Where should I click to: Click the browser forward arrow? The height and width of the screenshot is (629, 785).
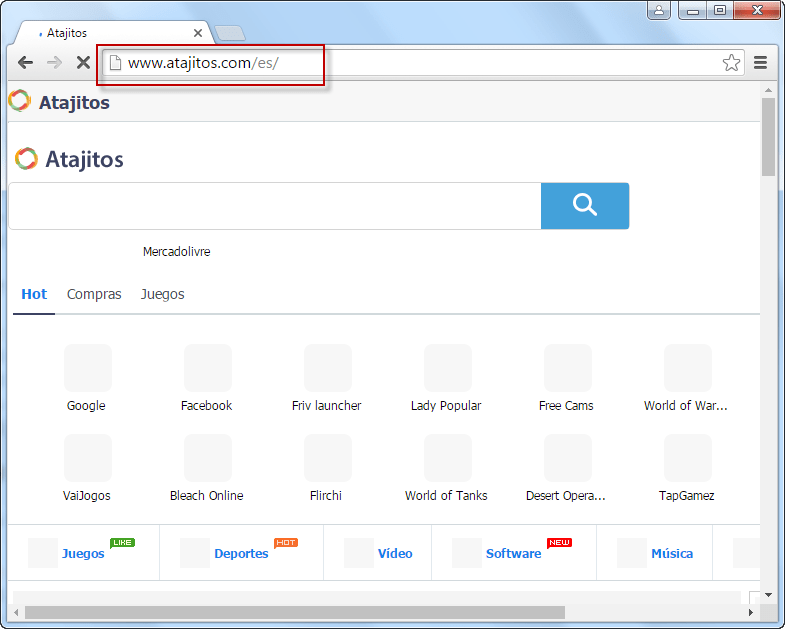pos(54,63)
